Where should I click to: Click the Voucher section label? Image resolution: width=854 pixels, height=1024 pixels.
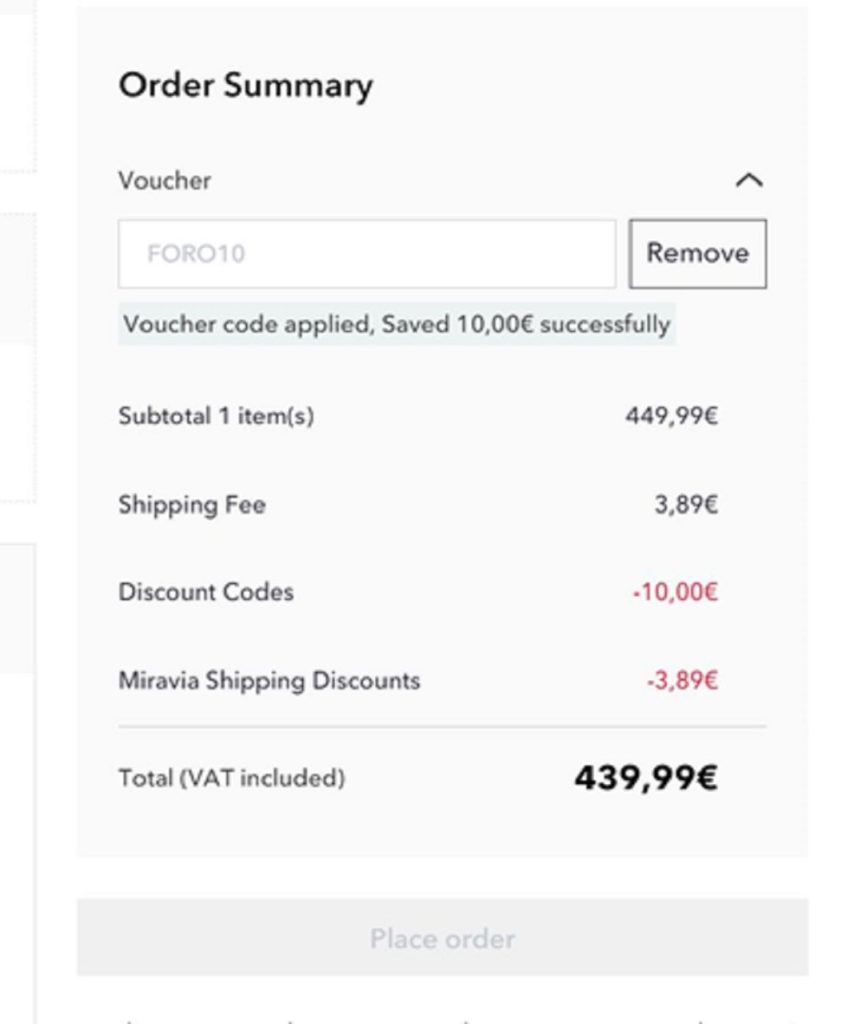click(165, 181)
